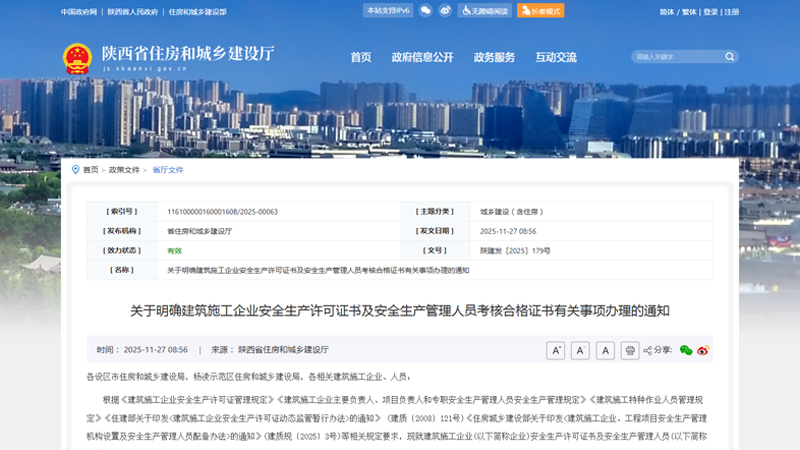Click the print icon
Viewport: 800px width, 450px height.
(630, 351)
